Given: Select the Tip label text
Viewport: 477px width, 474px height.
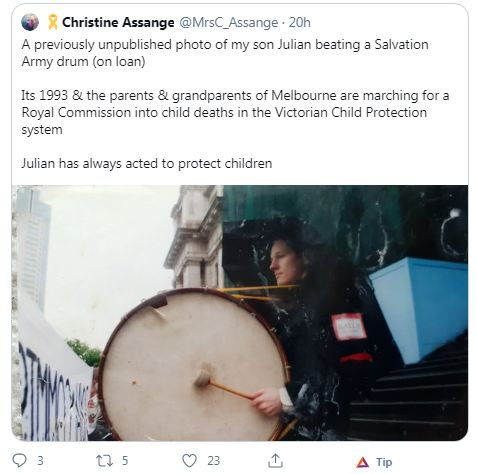Looking at the screenshot, I should 384,462.
